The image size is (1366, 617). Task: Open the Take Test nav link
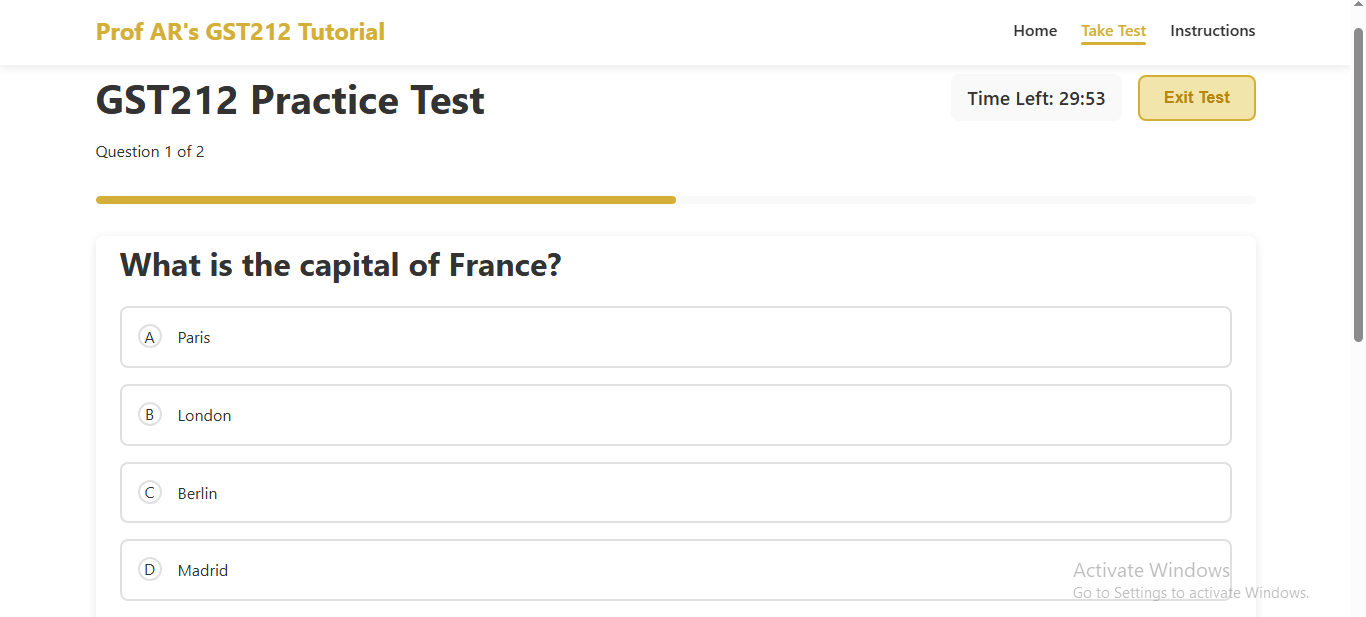pyautogui.click(x=1113, y=31)
